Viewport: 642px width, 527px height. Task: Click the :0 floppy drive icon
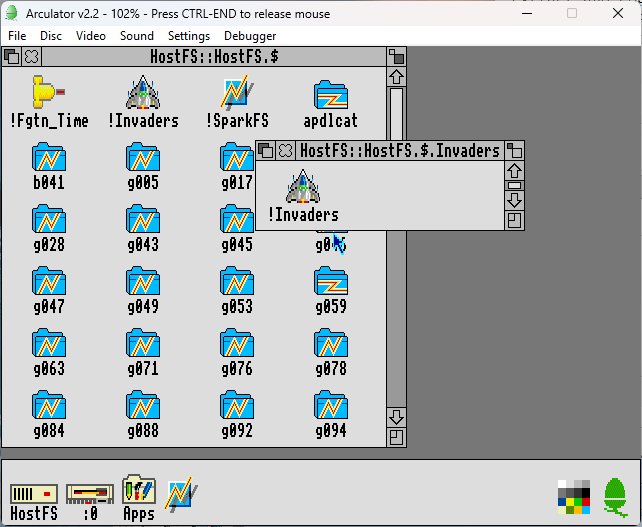pyautogui.click(x=90, y=502)
